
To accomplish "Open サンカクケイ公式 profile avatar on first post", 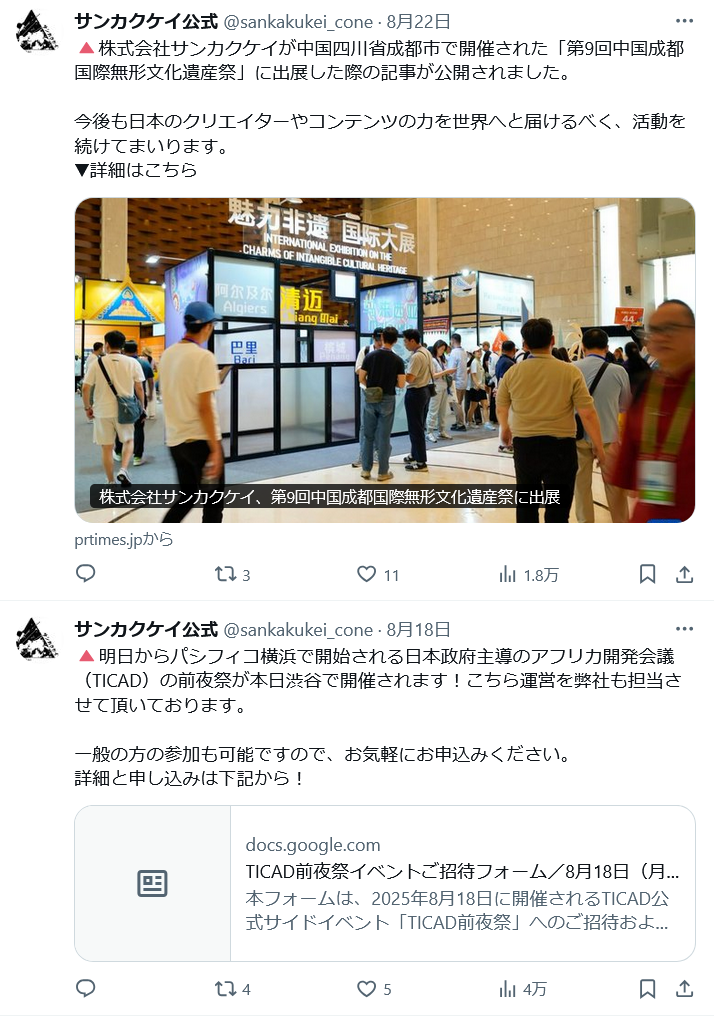I will point(36,32).
